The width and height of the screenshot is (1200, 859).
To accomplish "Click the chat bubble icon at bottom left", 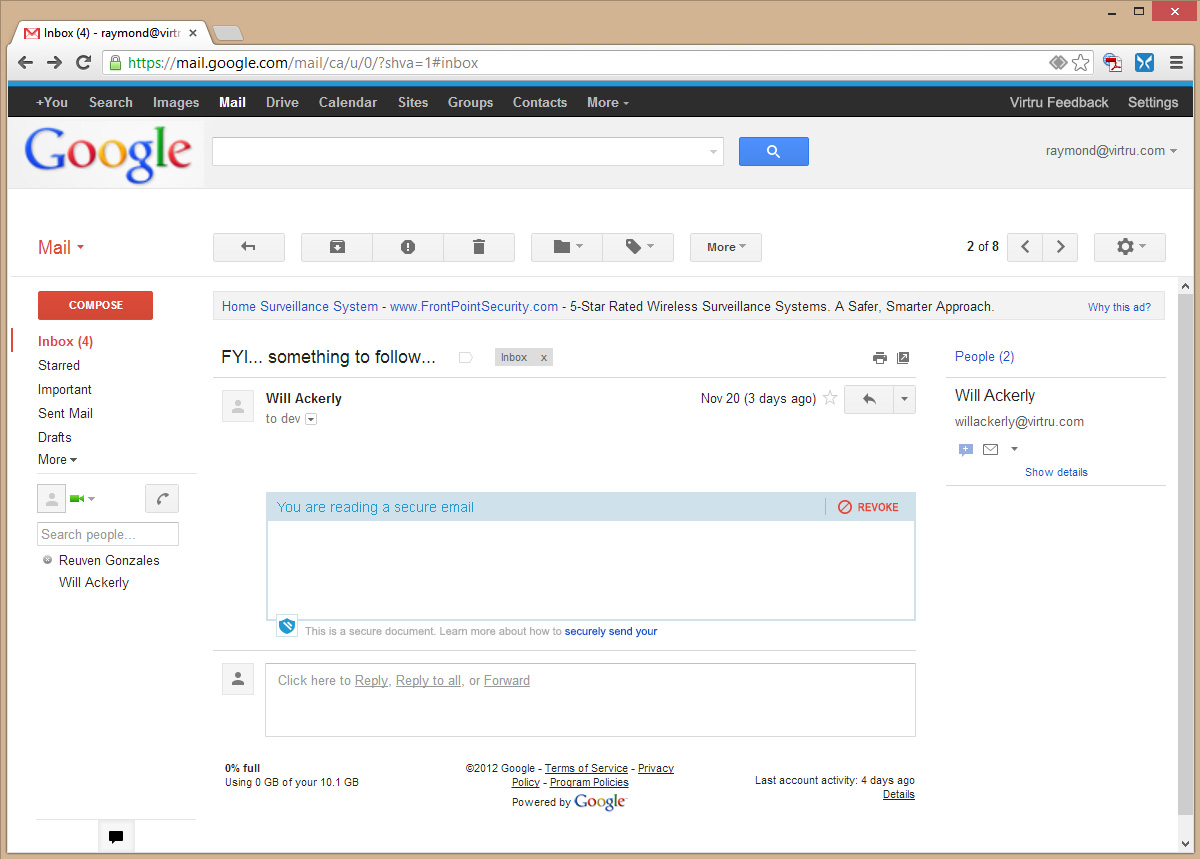I will (x=116, y=837).
